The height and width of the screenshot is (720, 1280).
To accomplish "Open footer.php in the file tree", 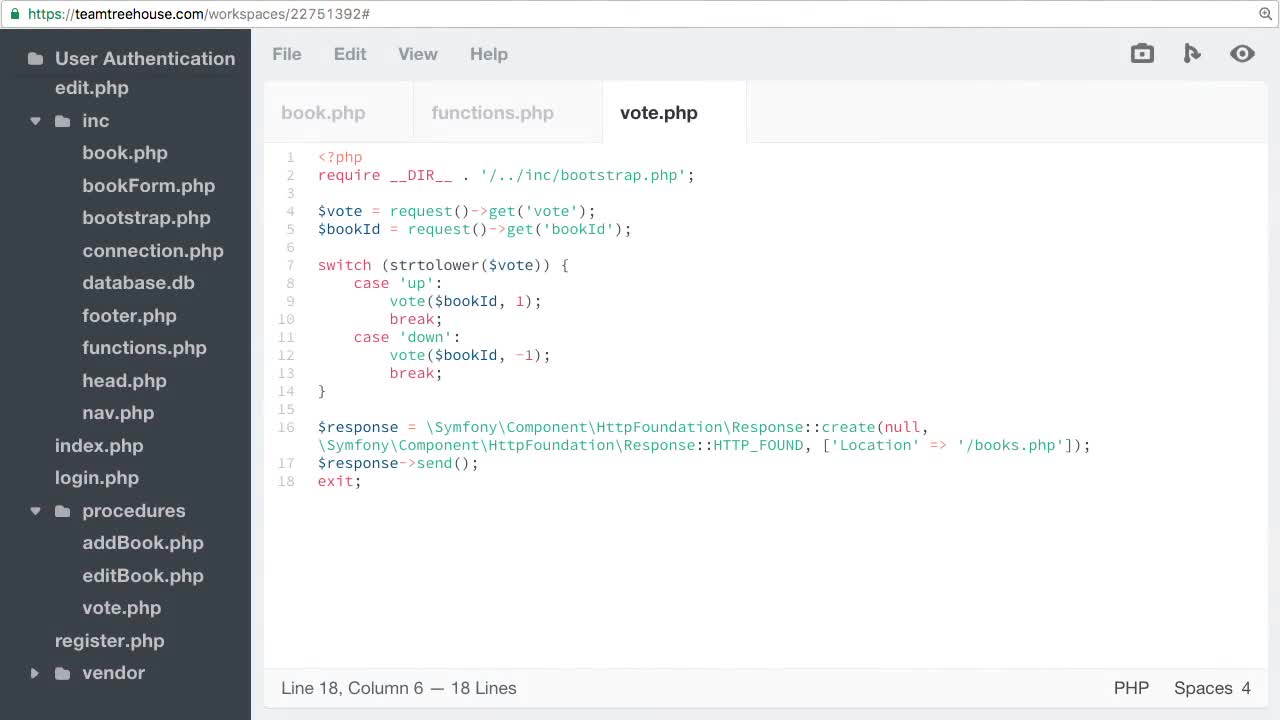I will pos(129,316).
